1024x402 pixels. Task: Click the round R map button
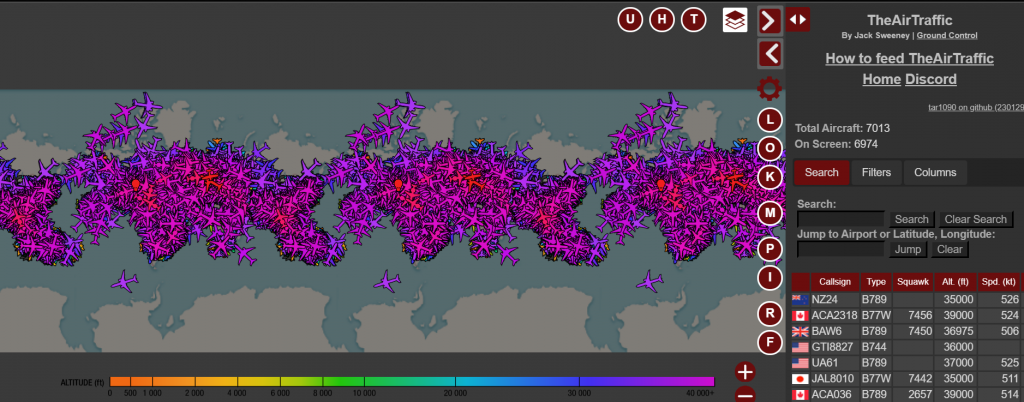[x=769, y=313]
